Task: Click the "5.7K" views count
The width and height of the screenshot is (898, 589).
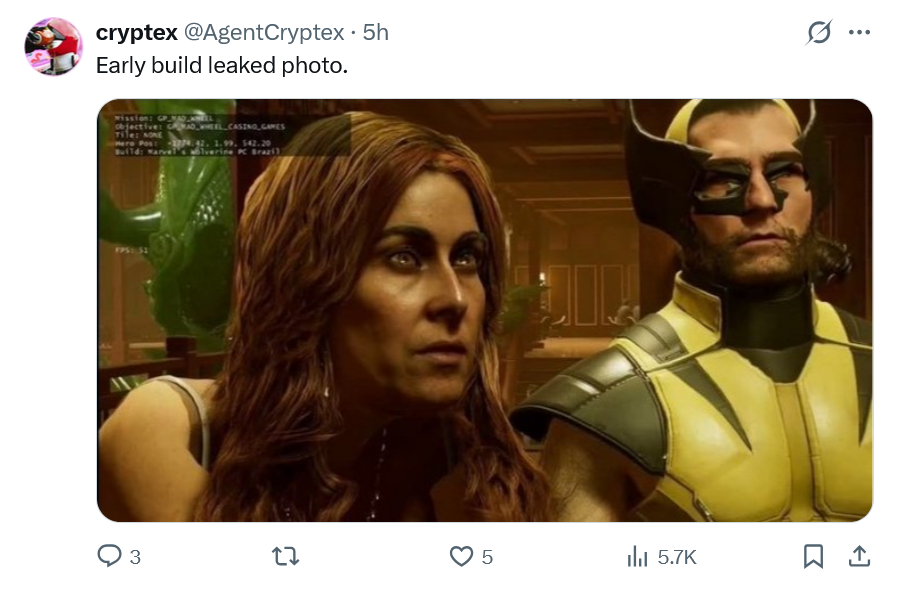Action: (676, 557)
